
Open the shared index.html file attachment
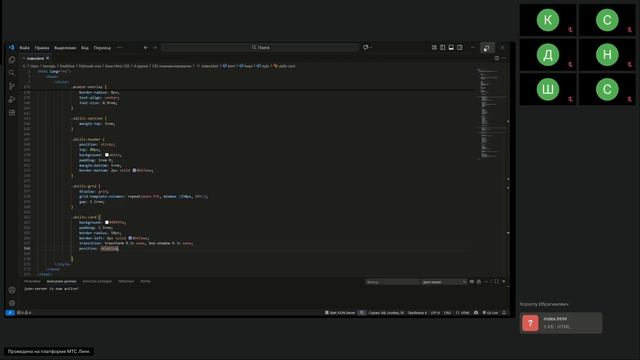pyautogui.click(x=561, y=323)
